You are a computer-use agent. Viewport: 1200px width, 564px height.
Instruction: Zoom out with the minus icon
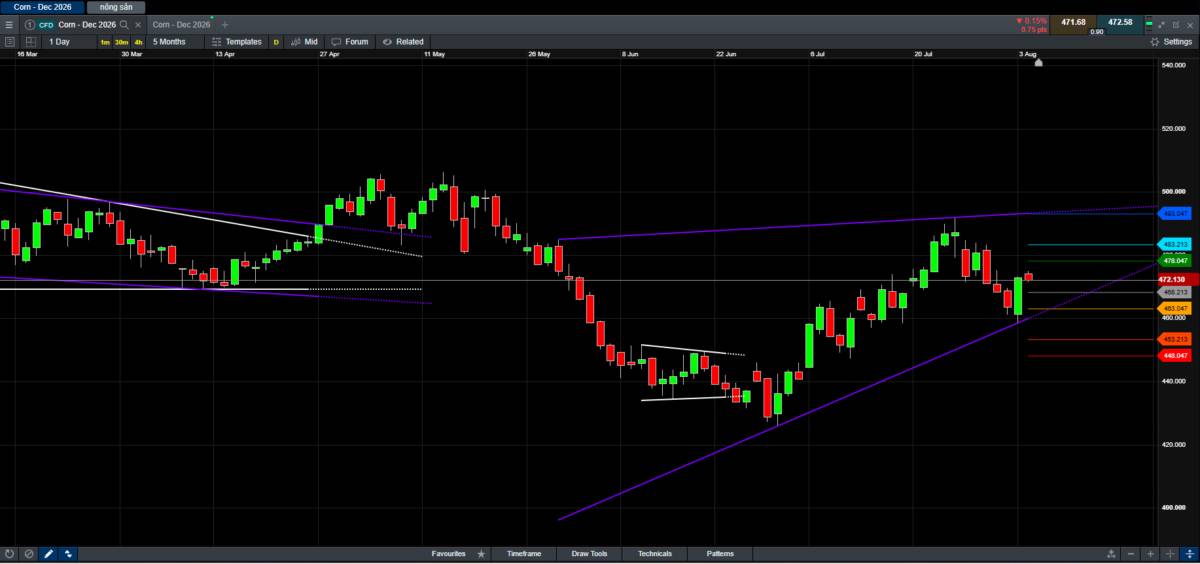coord(1131,553)
